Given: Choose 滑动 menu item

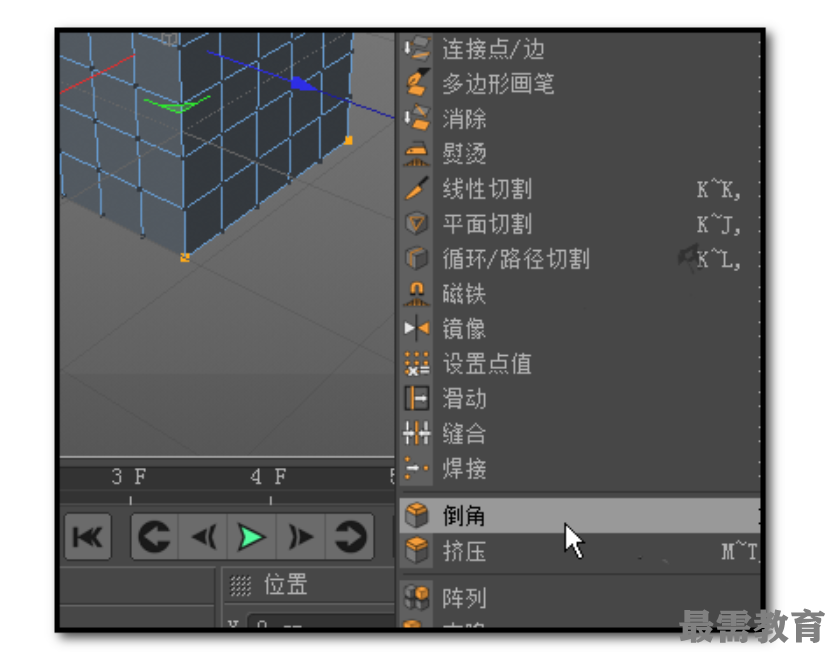Looking at the screenshot, I should 580,398.
